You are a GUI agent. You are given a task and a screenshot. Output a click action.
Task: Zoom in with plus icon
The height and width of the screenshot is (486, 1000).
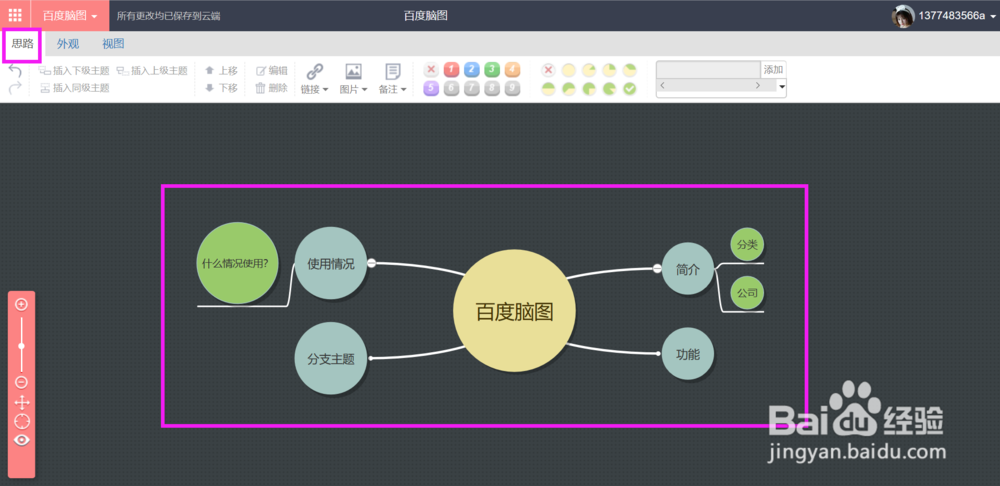tap(21, 305)
